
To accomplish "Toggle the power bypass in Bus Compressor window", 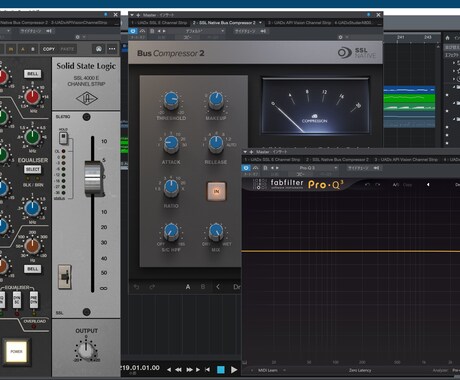I will [x=133, y=31].
